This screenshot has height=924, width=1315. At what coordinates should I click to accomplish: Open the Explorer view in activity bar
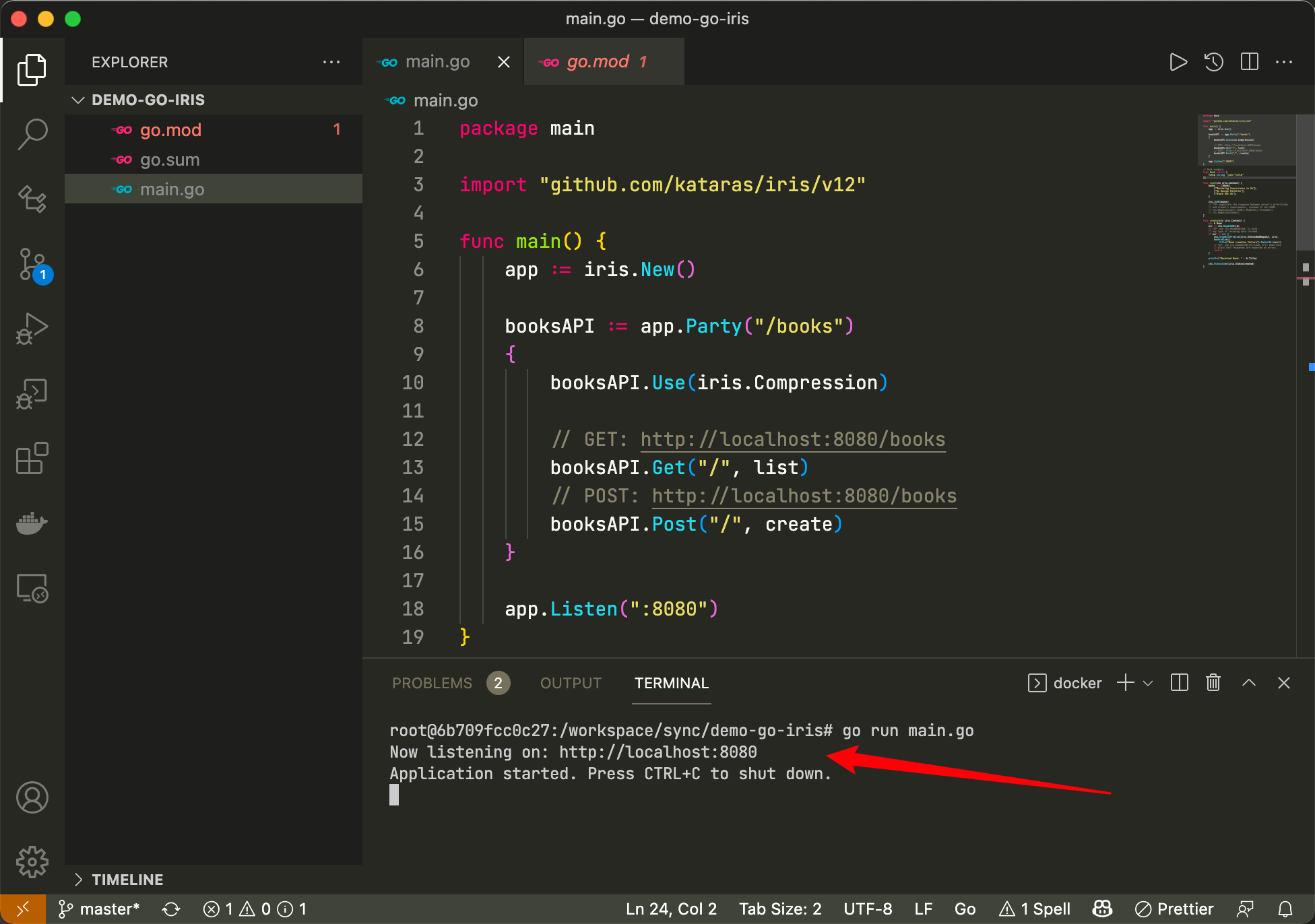[x=32, y=70]
